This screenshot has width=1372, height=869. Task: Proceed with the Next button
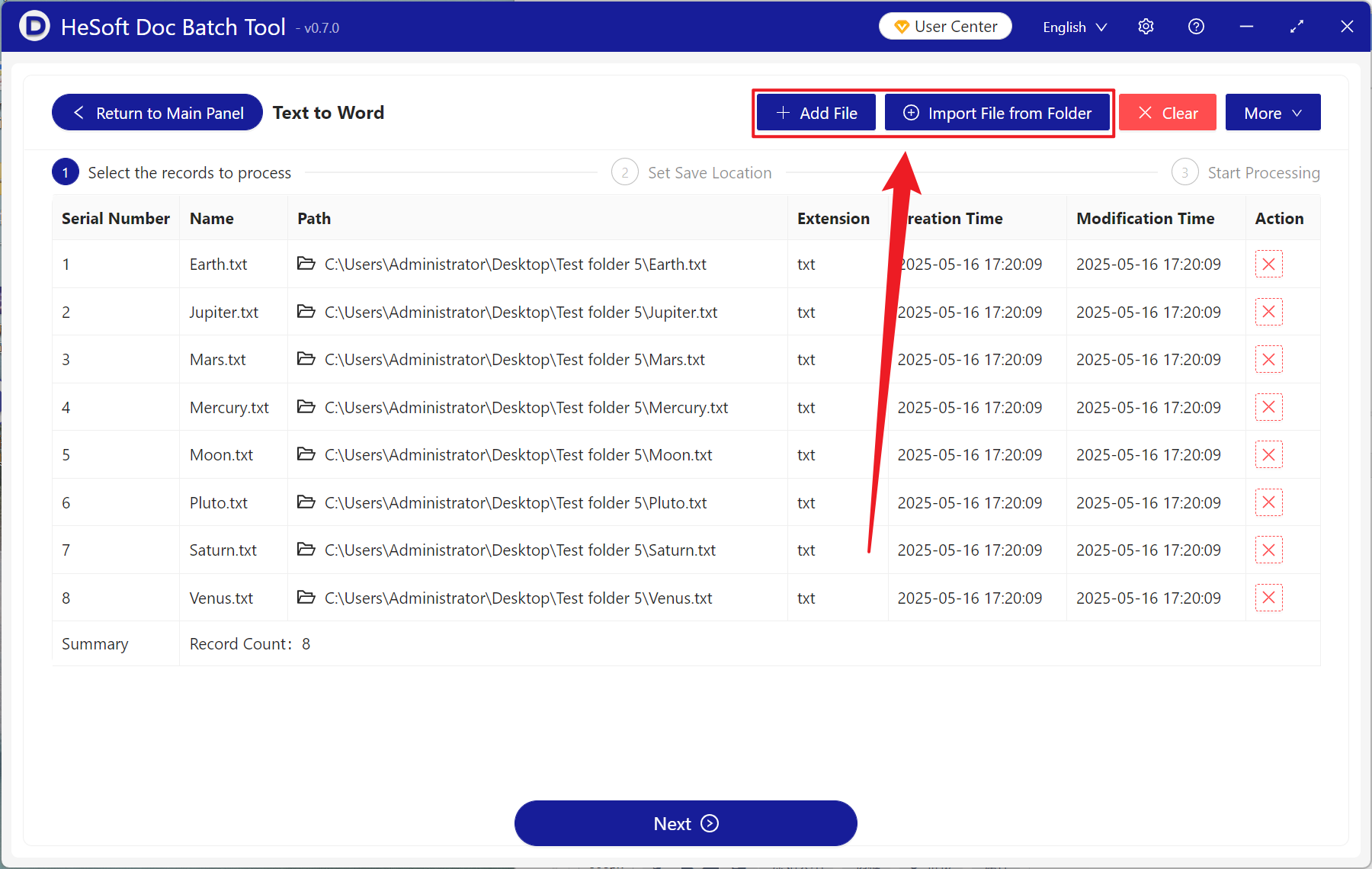pos(686,823)
